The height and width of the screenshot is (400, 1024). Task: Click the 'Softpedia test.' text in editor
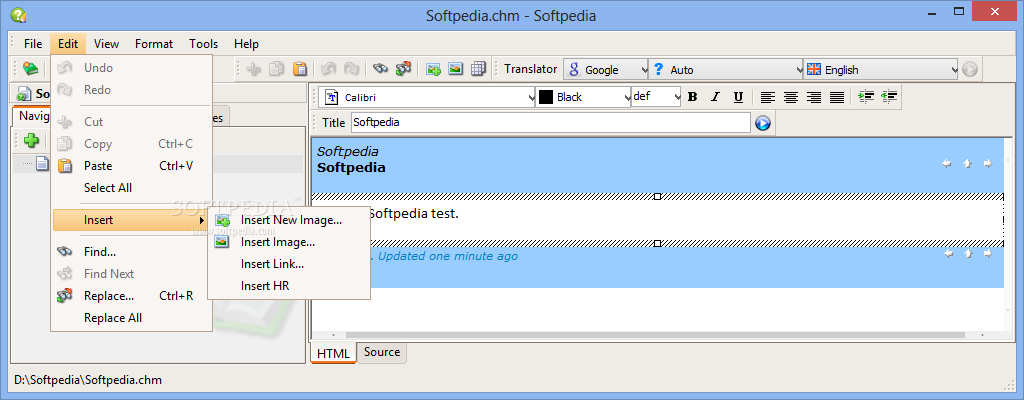pos(414,214)
